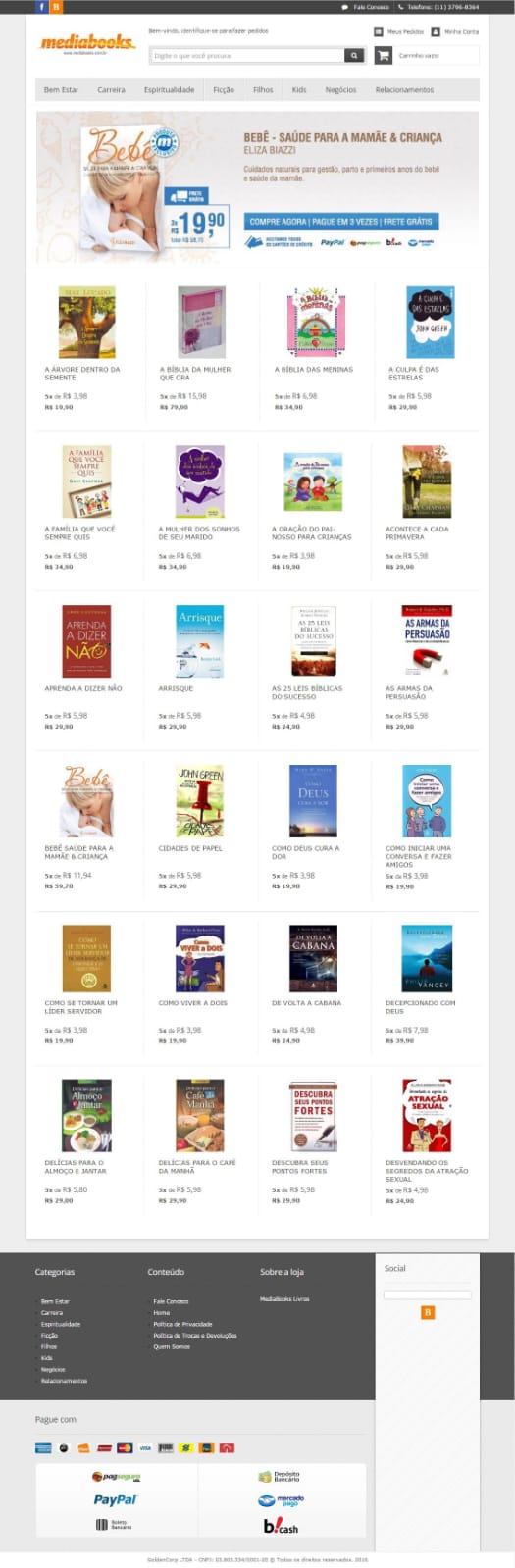Open the Bem Estar menu category
The height and width of the screenshot is (1568, 515).
tap(61, 90)
